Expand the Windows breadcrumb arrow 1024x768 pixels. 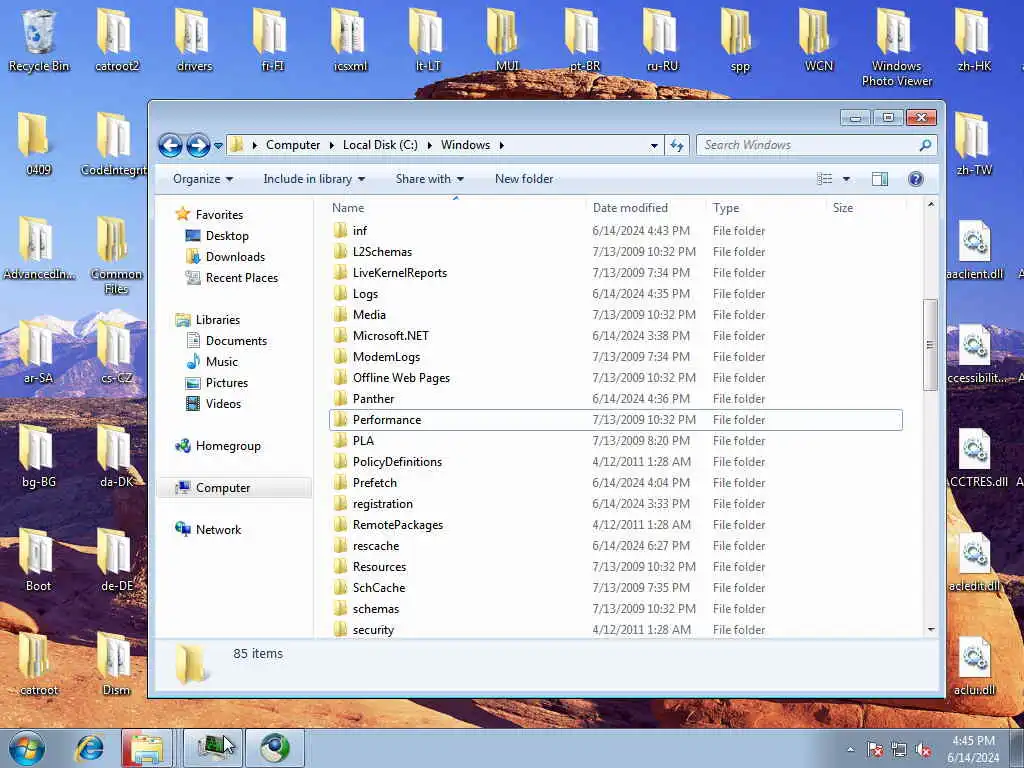pos(502,145)
